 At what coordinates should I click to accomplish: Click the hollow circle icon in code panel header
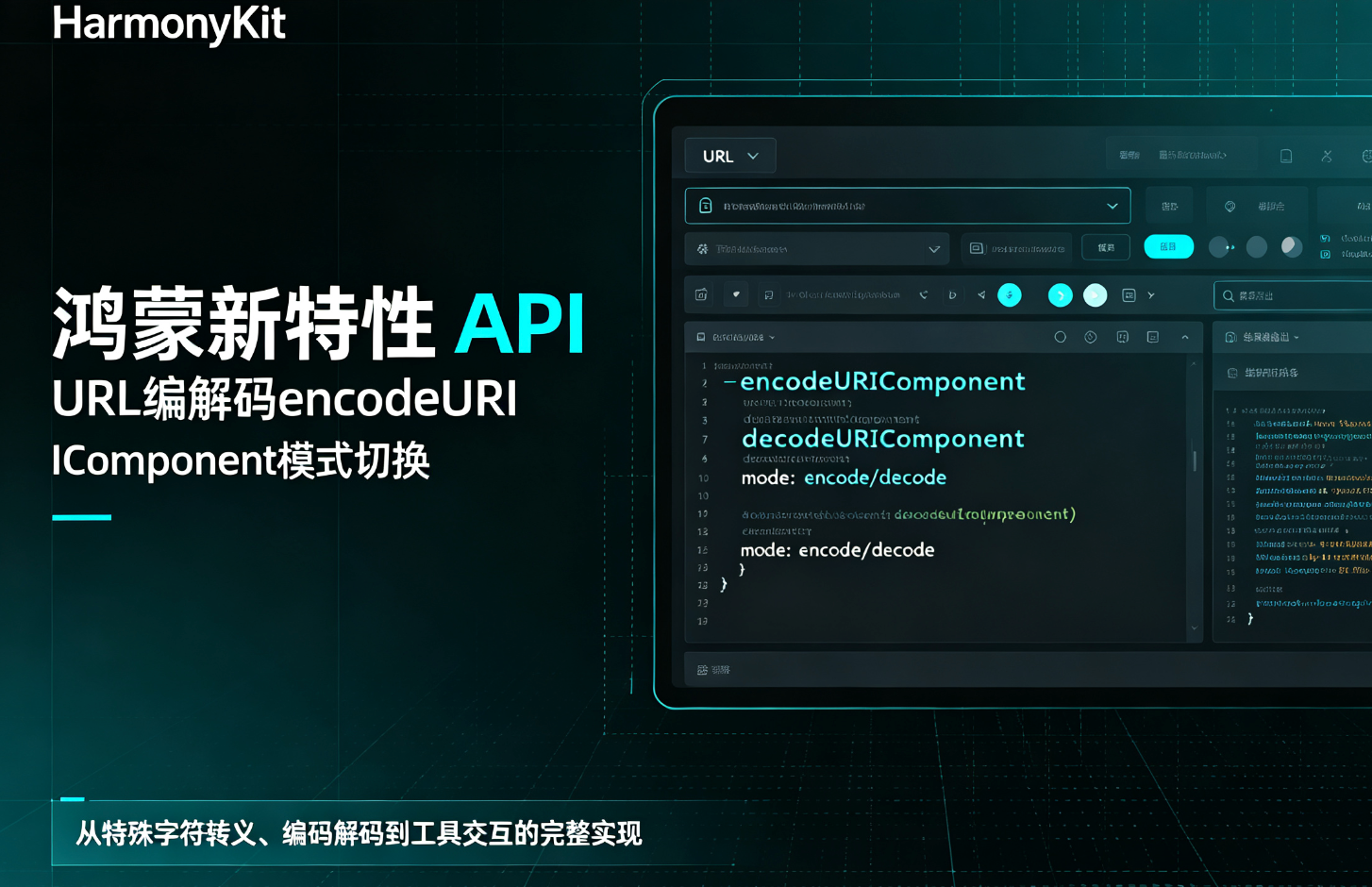tap(1060, 337)
